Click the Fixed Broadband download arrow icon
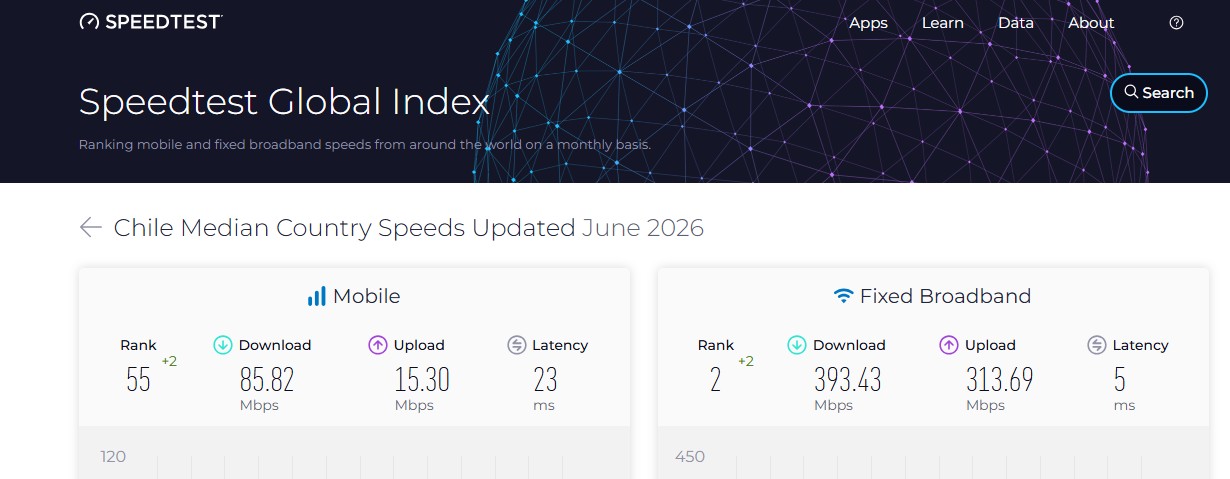This screenshot has height=479, width=1230. (797, 345)
